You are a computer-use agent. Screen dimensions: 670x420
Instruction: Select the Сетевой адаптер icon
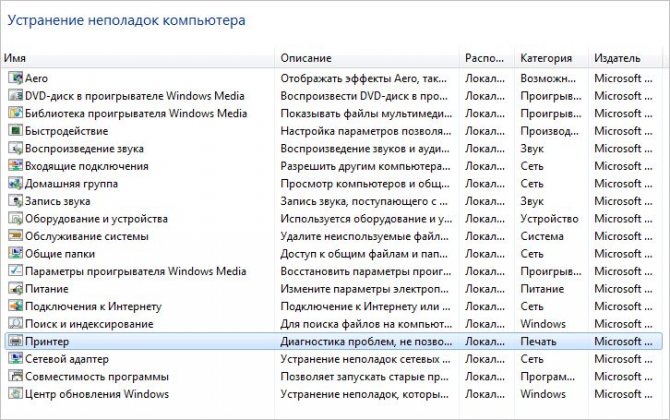click(15, 358)
